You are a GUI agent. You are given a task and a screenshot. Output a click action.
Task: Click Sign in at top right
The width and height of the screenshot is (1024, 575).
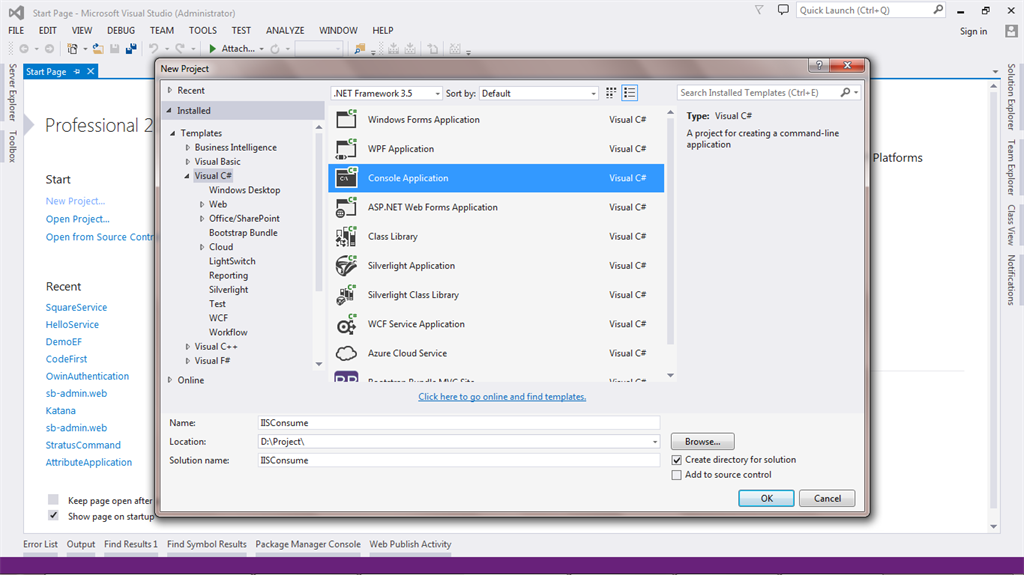(x=973, y=31)
